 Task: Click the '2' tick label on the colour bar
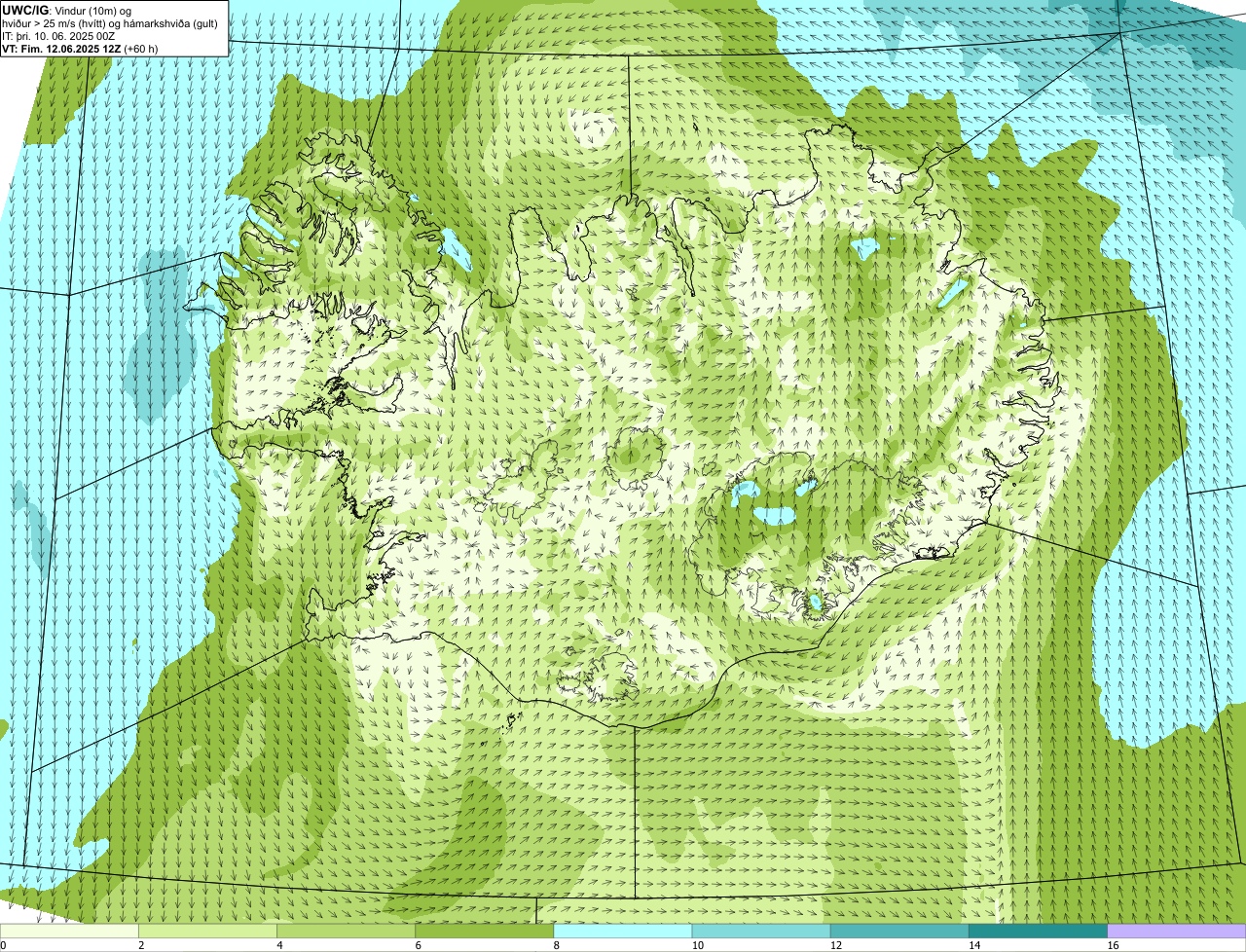point(141,945)
